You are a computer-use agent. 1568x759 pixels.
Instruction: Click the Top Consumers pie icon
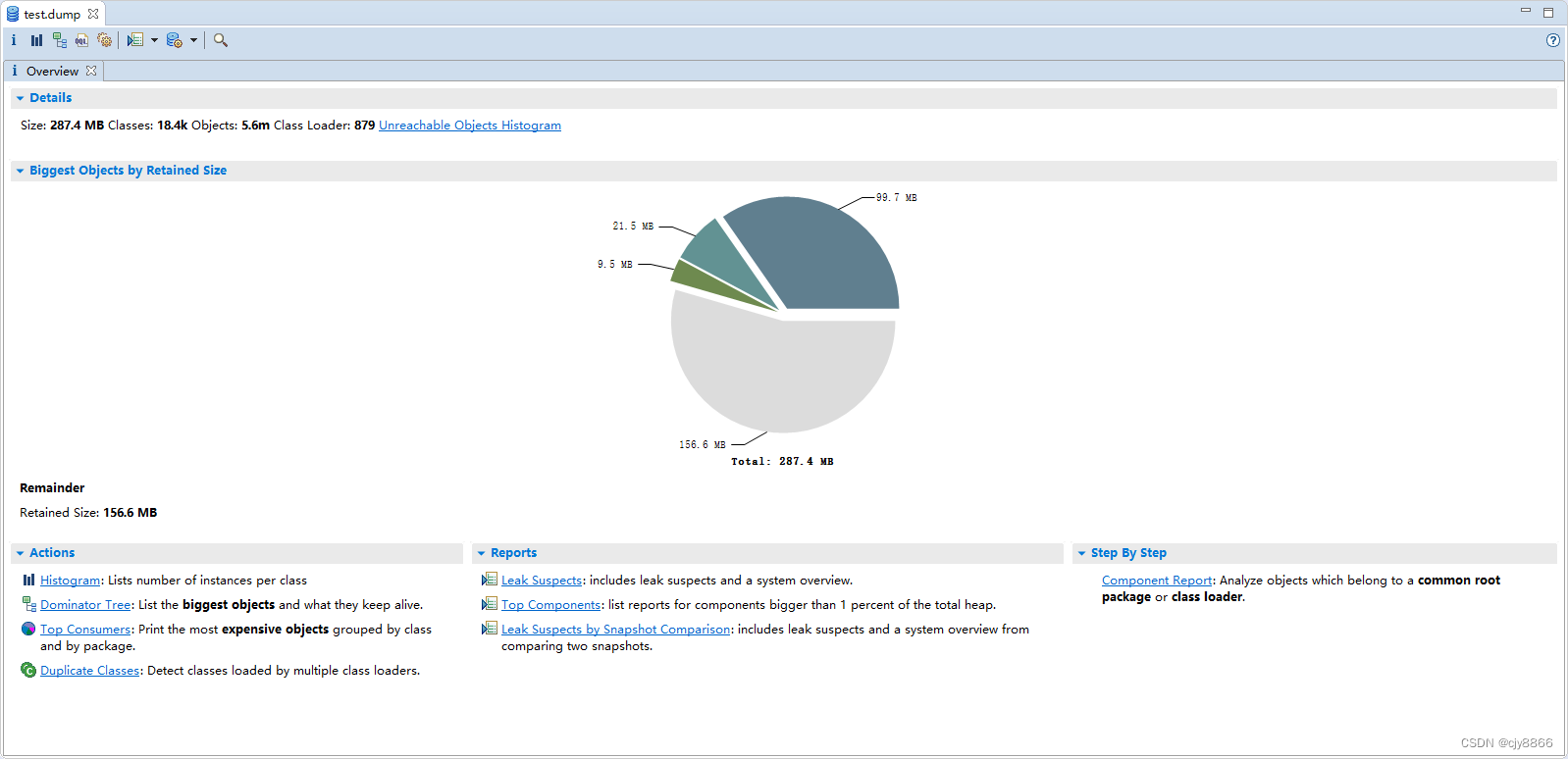pos(28,629)
